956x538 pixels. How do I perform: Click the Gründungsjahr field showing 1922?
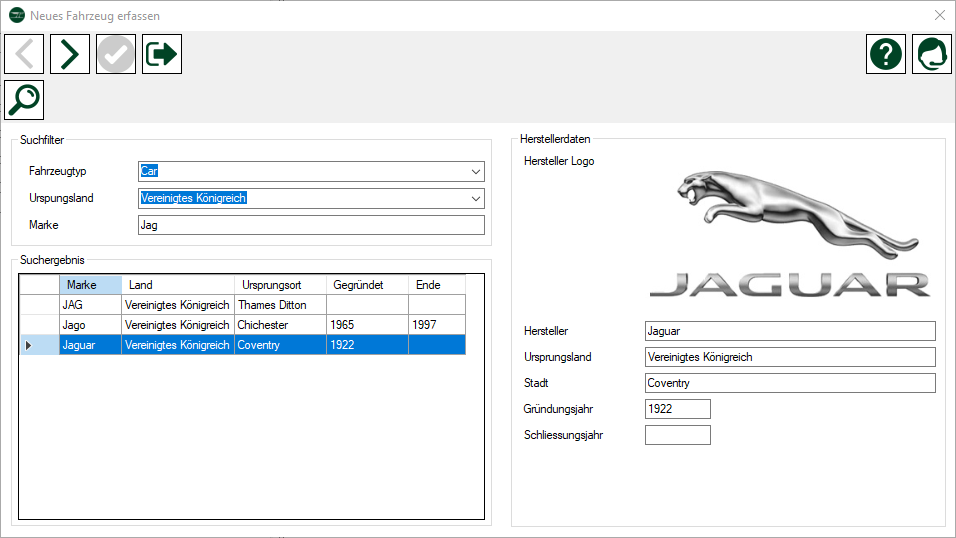click(x=677, y=409)
